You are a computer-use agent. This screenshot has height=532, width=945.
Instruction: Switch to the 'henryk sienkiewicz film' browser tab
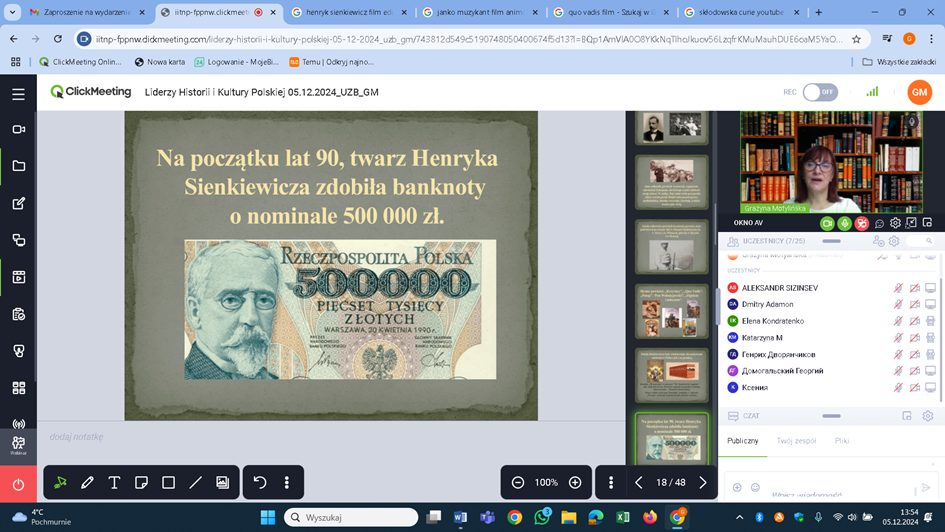click(350, 12)
